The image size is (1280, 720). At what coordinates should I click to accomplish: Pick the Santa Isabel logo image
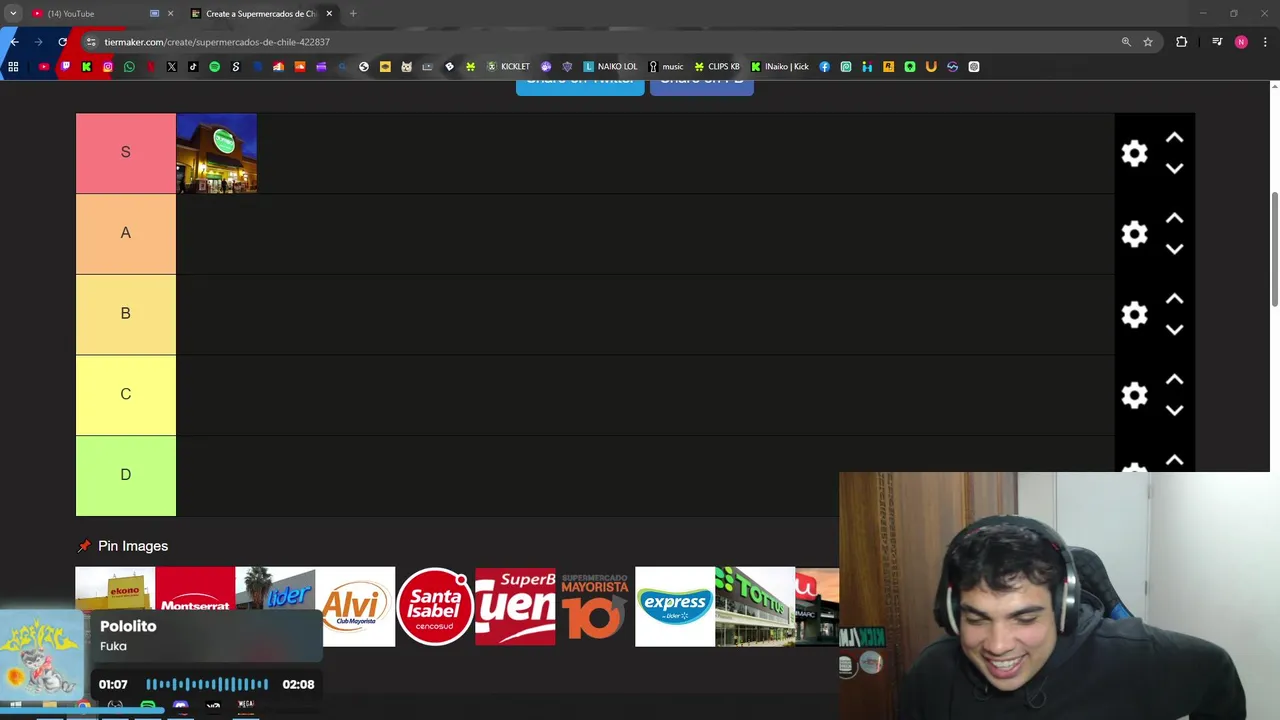(435, 607)
